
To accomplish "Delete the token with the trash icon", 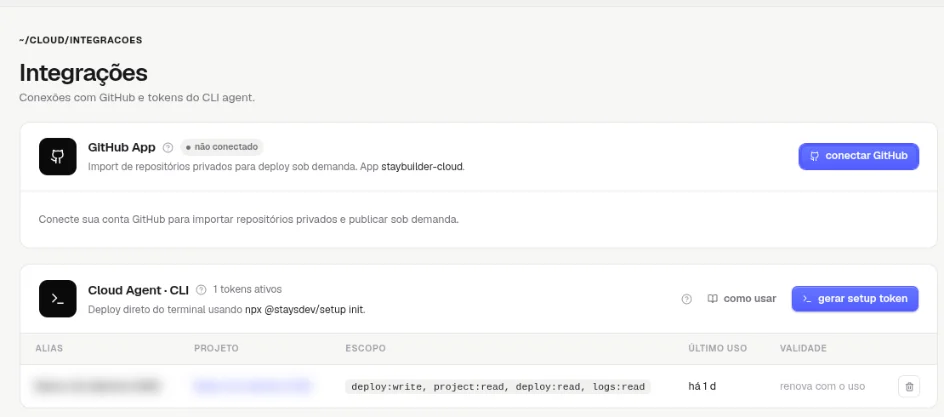I will tap(909, 386).
